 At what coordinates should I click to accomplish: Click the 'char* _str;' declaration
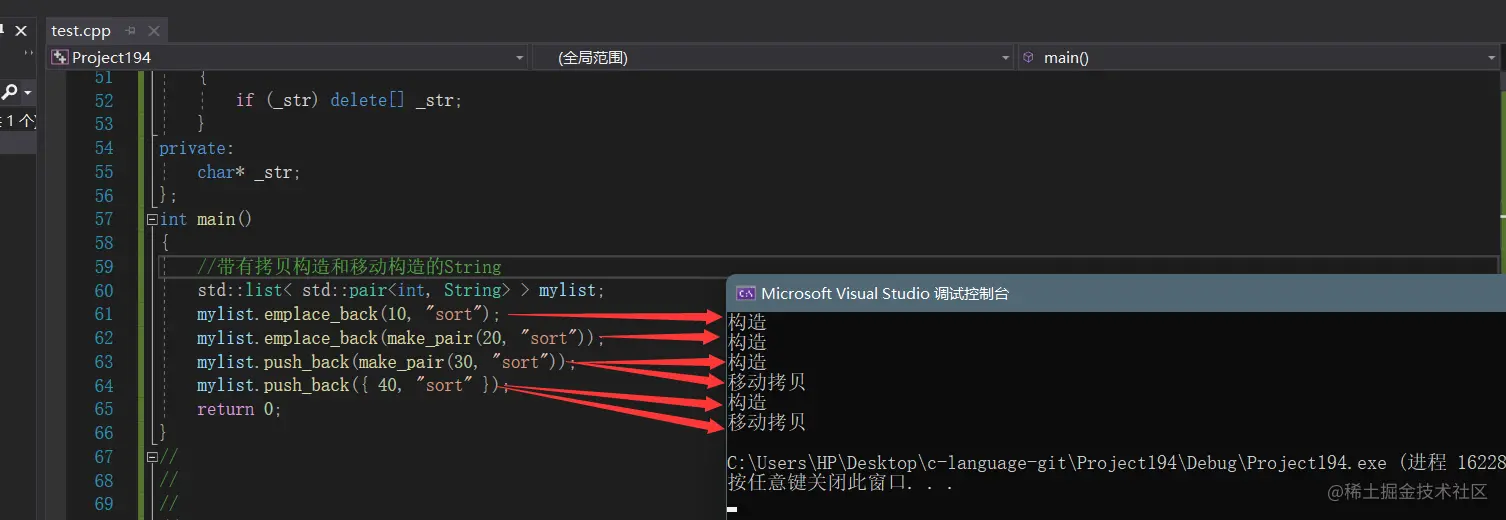249,172
